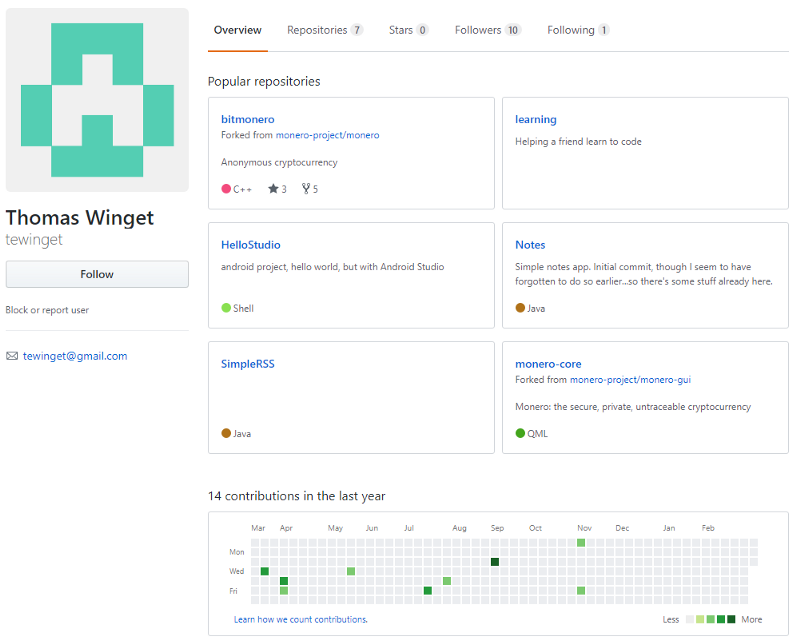Select the March Wednesday contribution square
800x644 pixels.
(x=264, y=571)
